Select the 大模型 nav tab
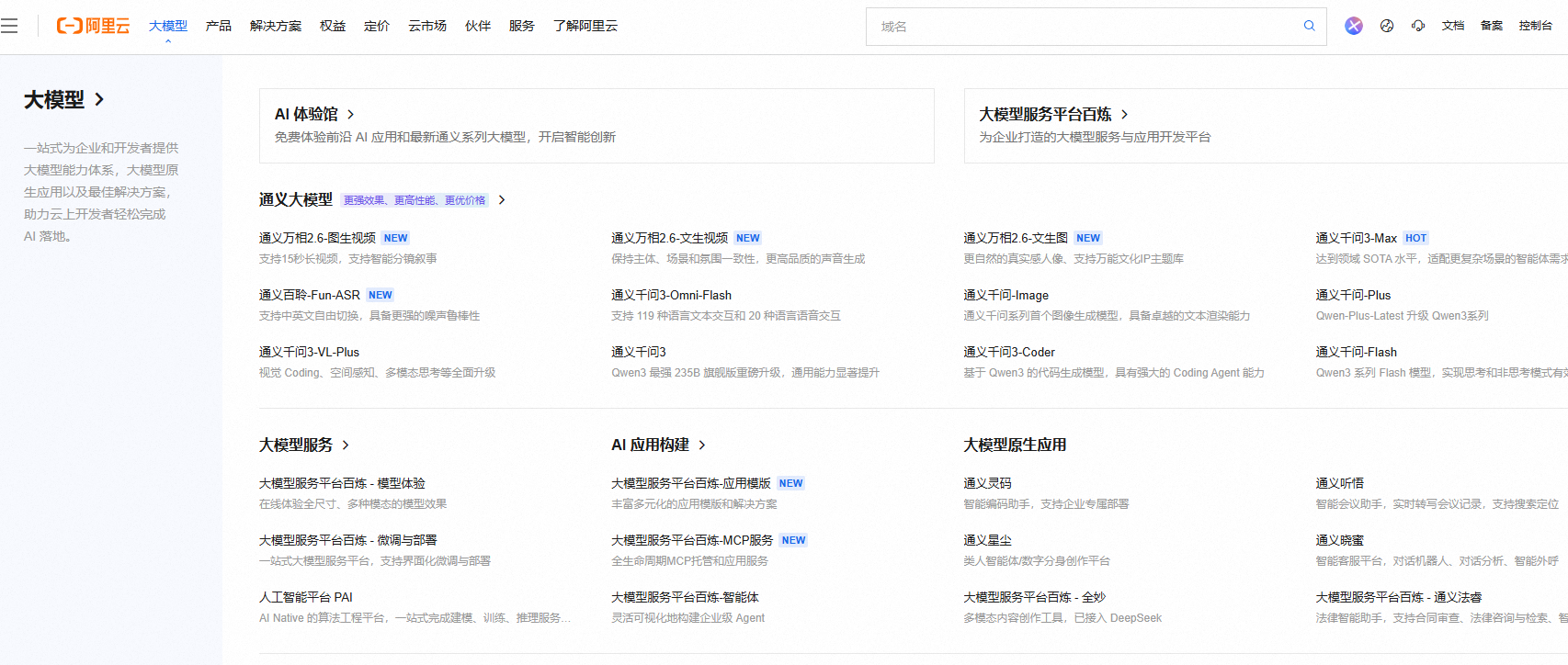1568x665 pixels. click(168, 26)
